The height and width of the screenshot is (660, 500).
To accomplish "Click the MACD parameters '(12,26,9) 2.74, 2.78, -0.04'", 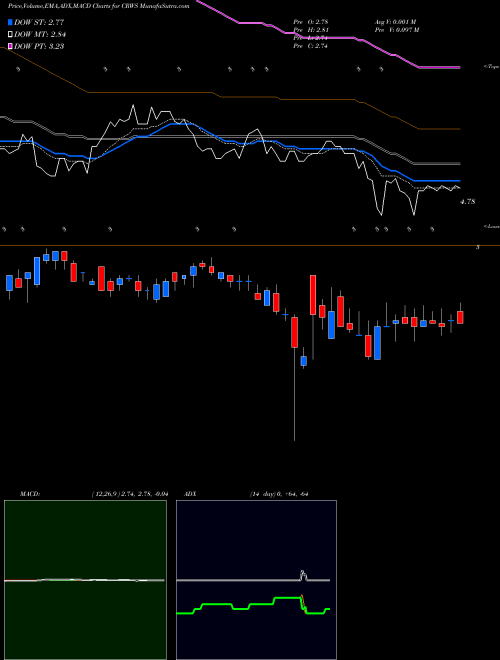I will point(130,494).
